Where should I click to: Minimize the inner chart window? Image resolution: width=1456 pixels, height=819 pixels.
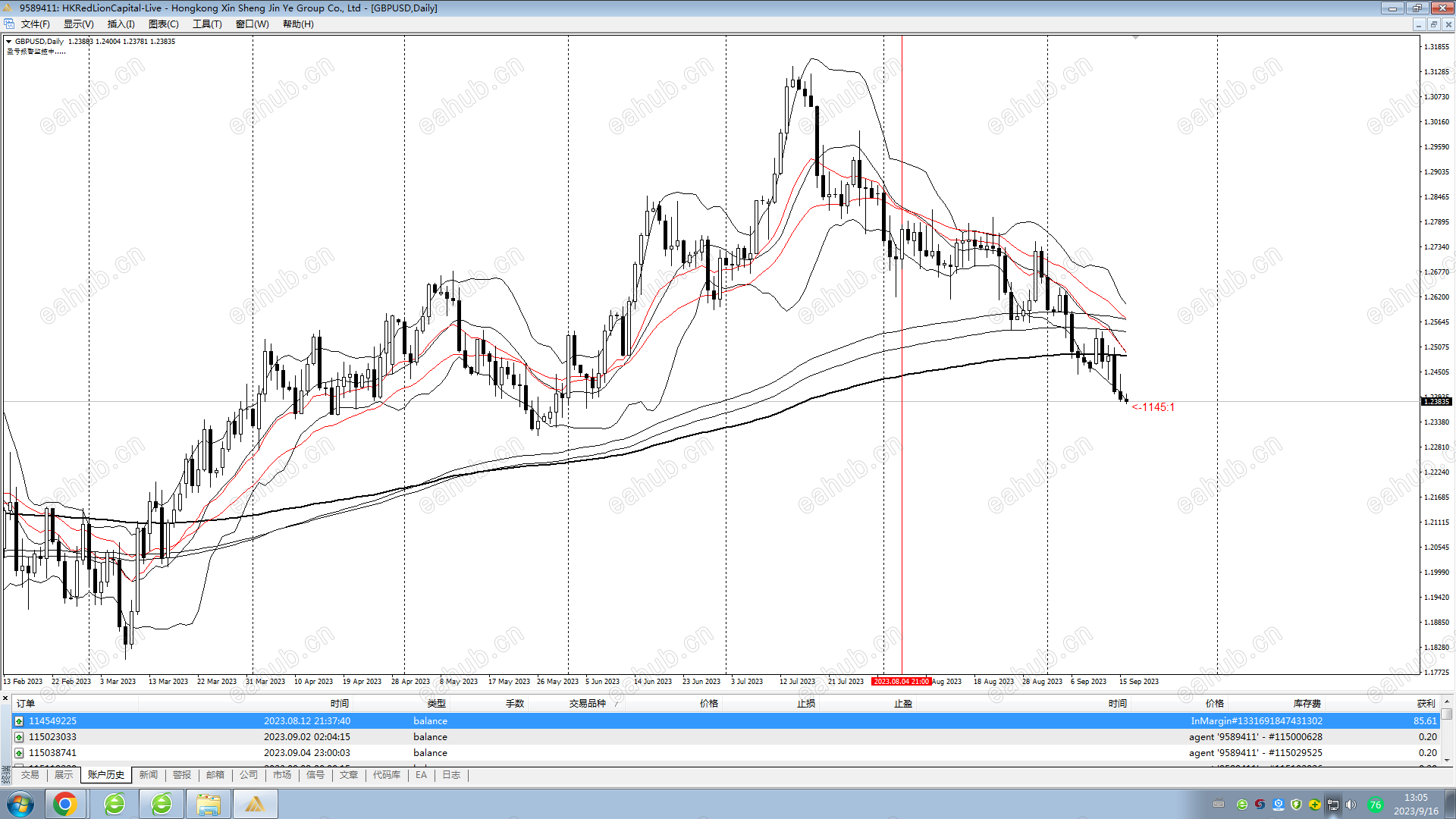coord(1418,24)
